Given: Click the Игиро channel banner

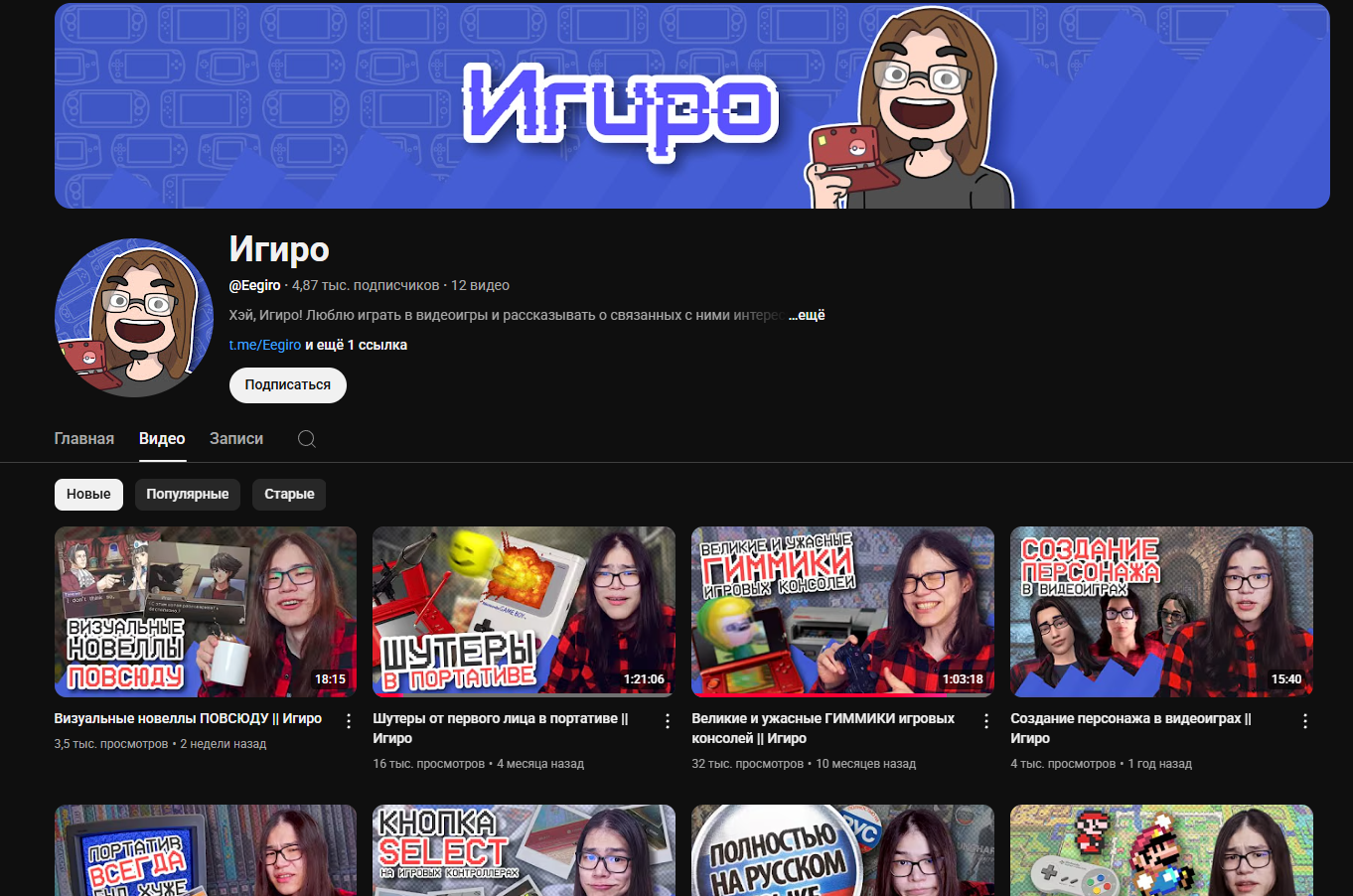Looking at the screenshot, I should click(x=692, y=105).
